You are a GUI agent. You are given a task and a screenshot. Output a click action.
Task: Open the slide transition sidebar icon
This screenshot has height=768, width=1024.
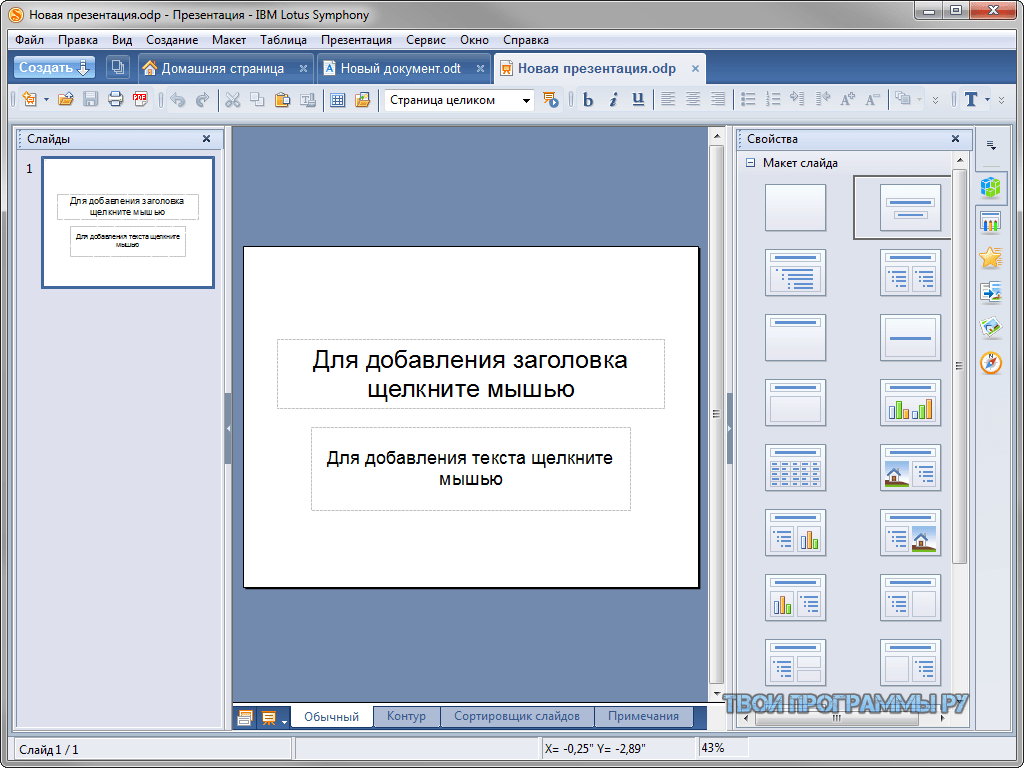click(x=991, y=293)
